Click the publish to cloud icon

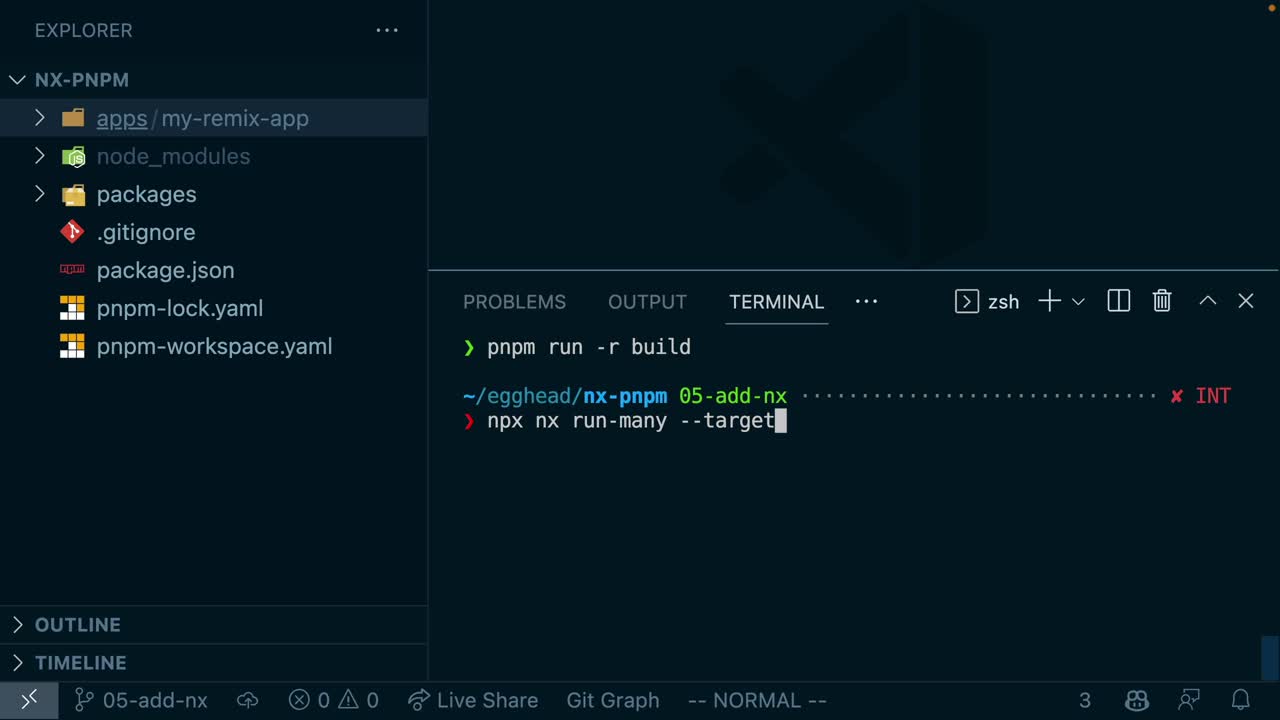(x=247, y=700)
